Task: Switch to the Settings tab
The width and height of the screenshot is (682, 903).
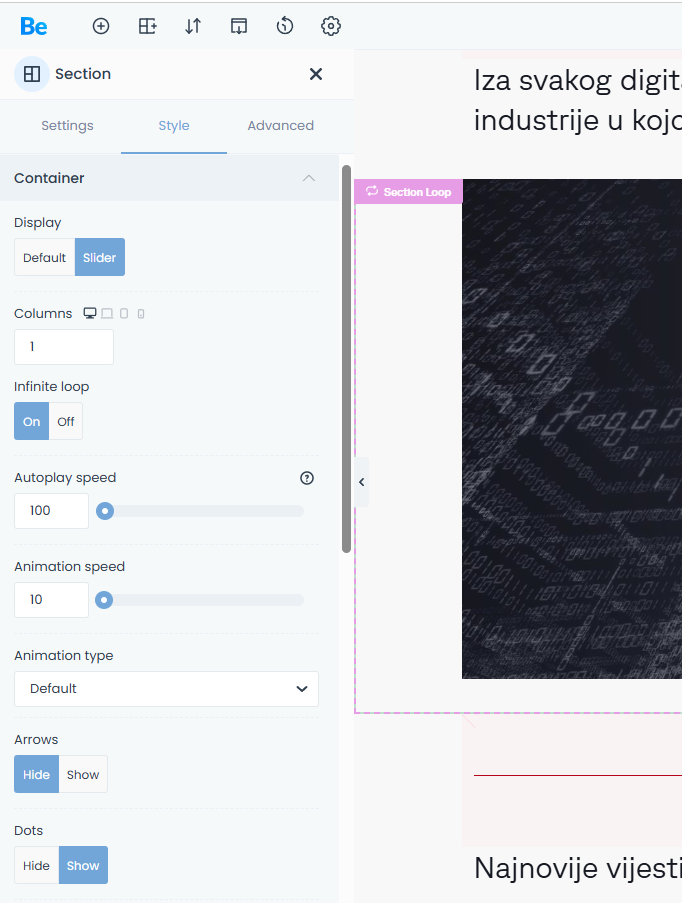Action: point(67,126)
